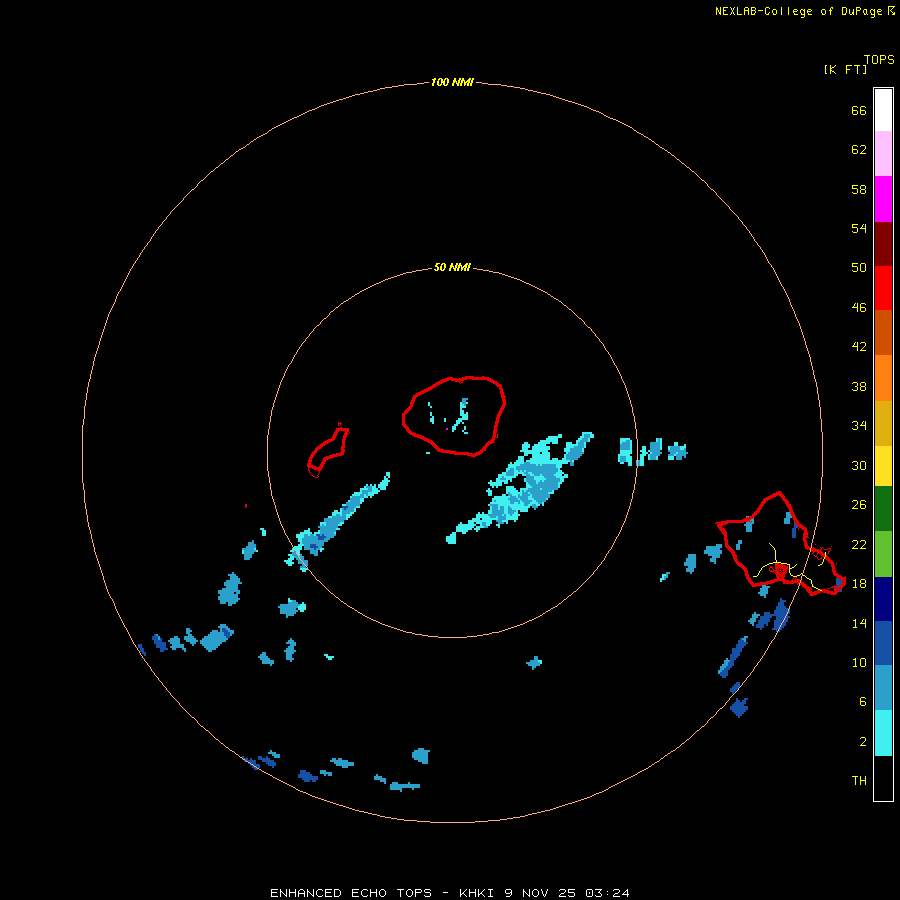Click the white swatch in the tops legend
900x900 pixels.
click(x=883, y=110)
